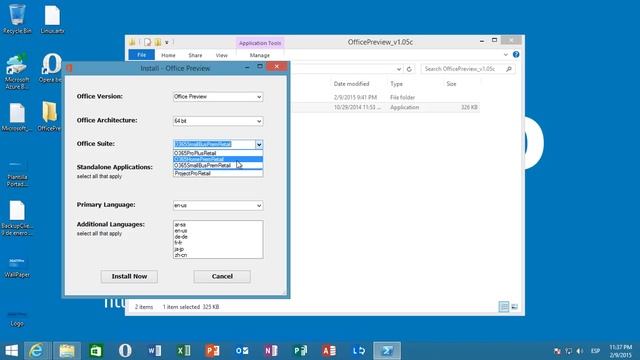Open Customize Quick Access Toolbar arrow
640x360 pixels.
click(167, 42)
